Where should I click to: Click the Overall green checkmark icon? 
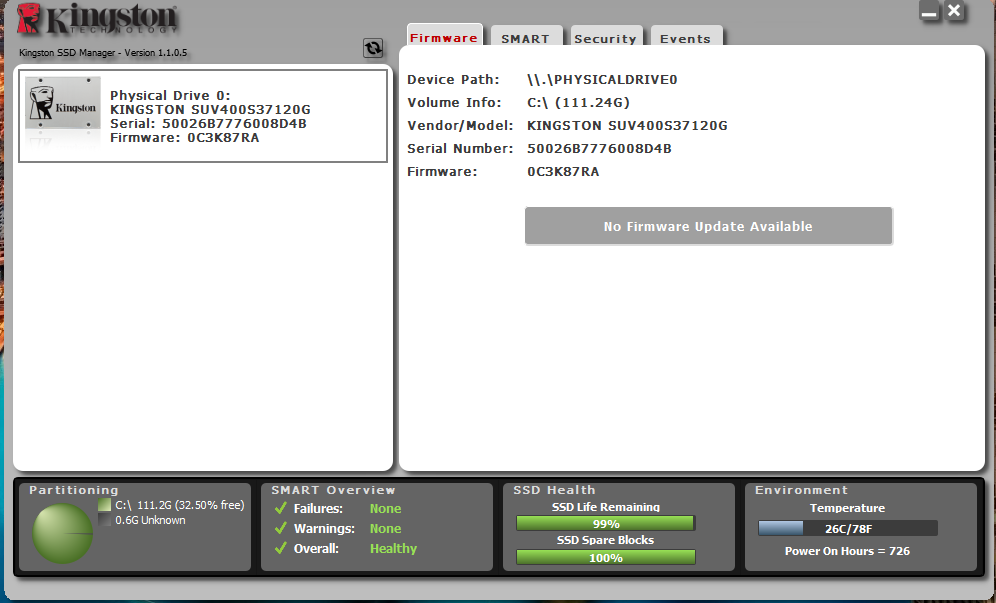(x=281, y=548)
